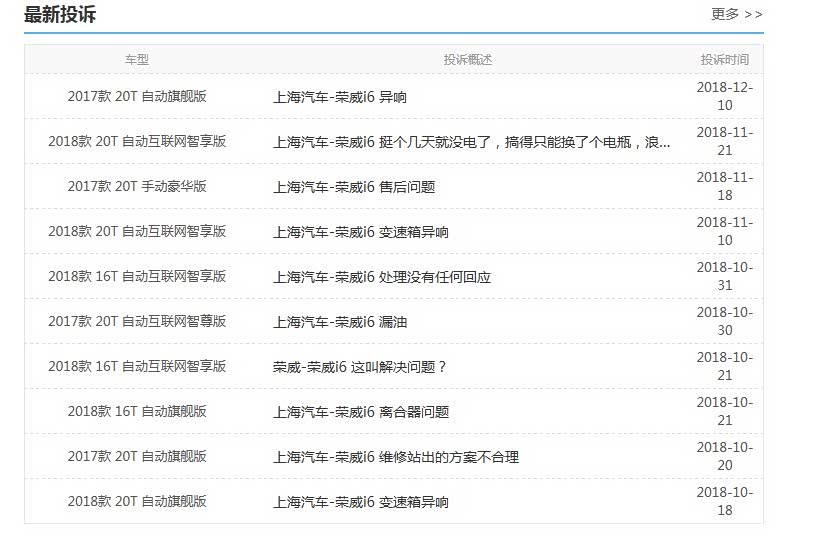Click the 投诉时间 column header
The image size is (813, 536).
(x=724, y=60)
